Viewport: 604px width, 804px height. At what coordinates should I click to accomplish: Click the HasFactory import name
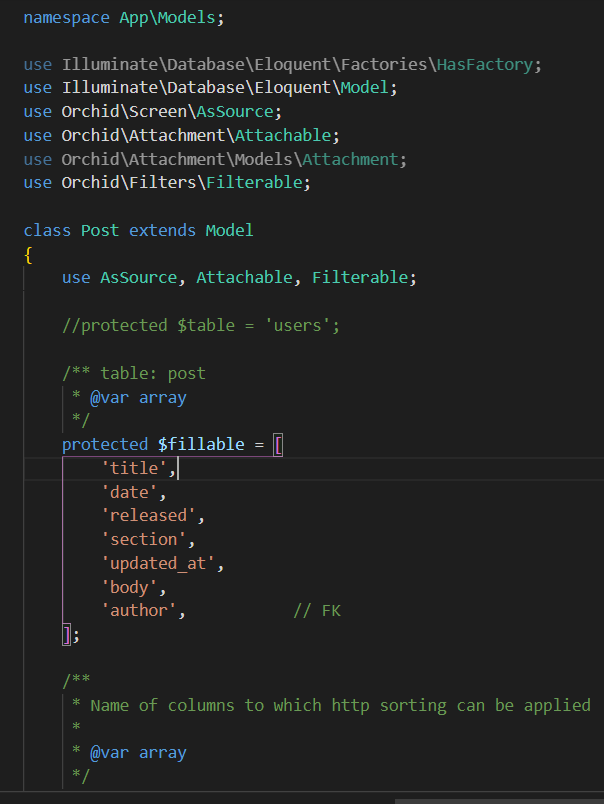click(x=485, y=65)
